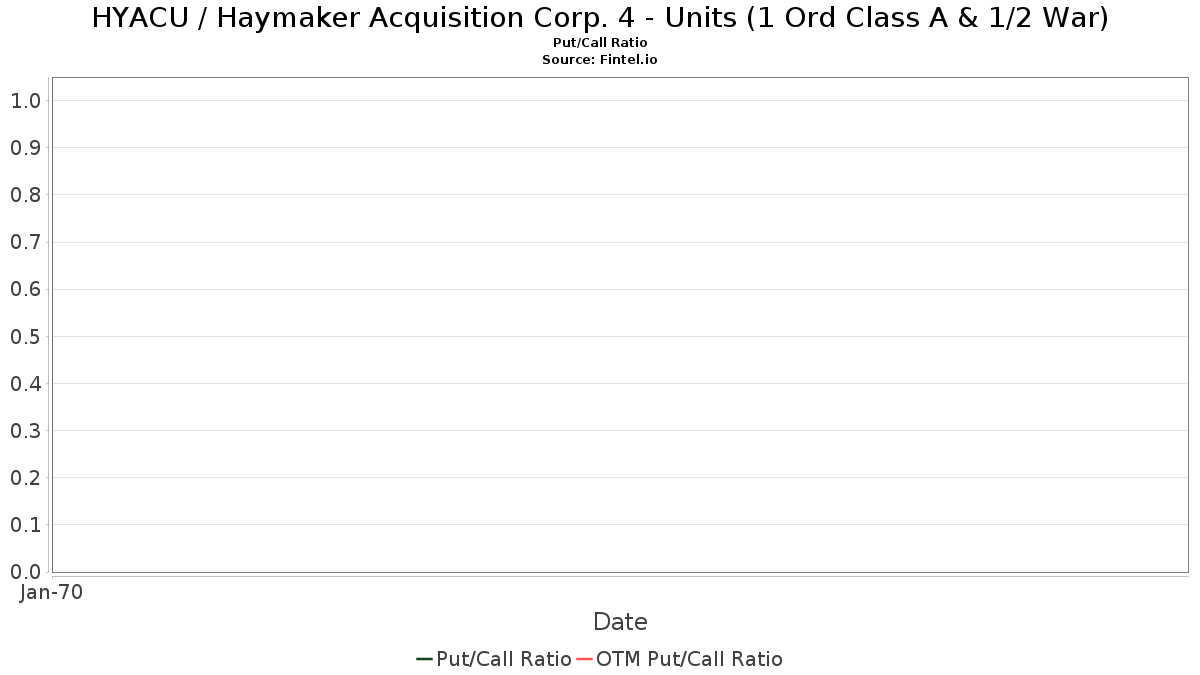The width and height of the screenshot is (1200, 675).
Task: Click the 1.0 y-axis label
Action: point(26,101)
